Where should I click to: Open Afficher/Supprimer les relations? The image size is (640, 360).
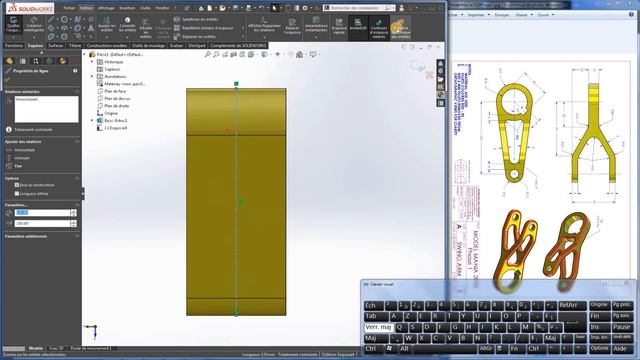[264, 24]
